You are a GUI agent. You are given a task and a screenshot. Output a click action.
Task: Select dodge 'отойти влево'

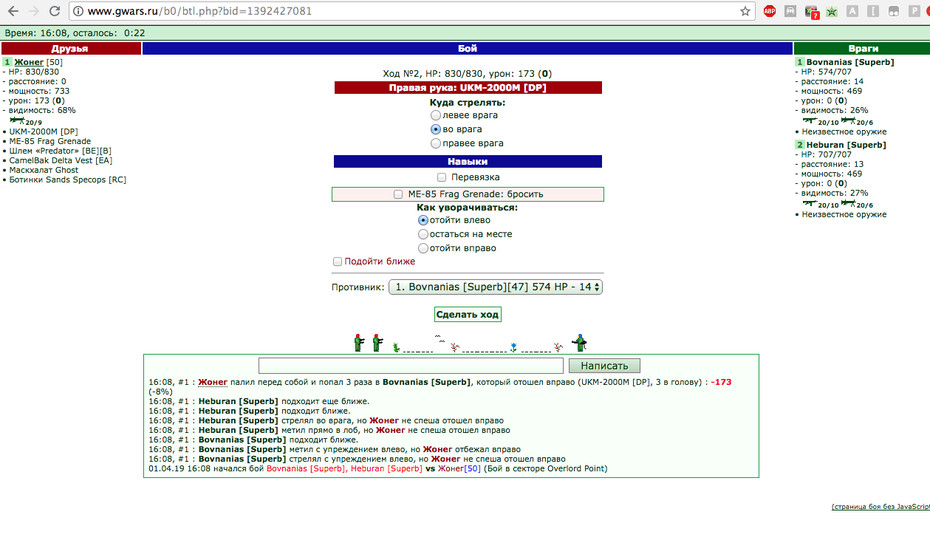pyautogui.click(x=423, y=220)
